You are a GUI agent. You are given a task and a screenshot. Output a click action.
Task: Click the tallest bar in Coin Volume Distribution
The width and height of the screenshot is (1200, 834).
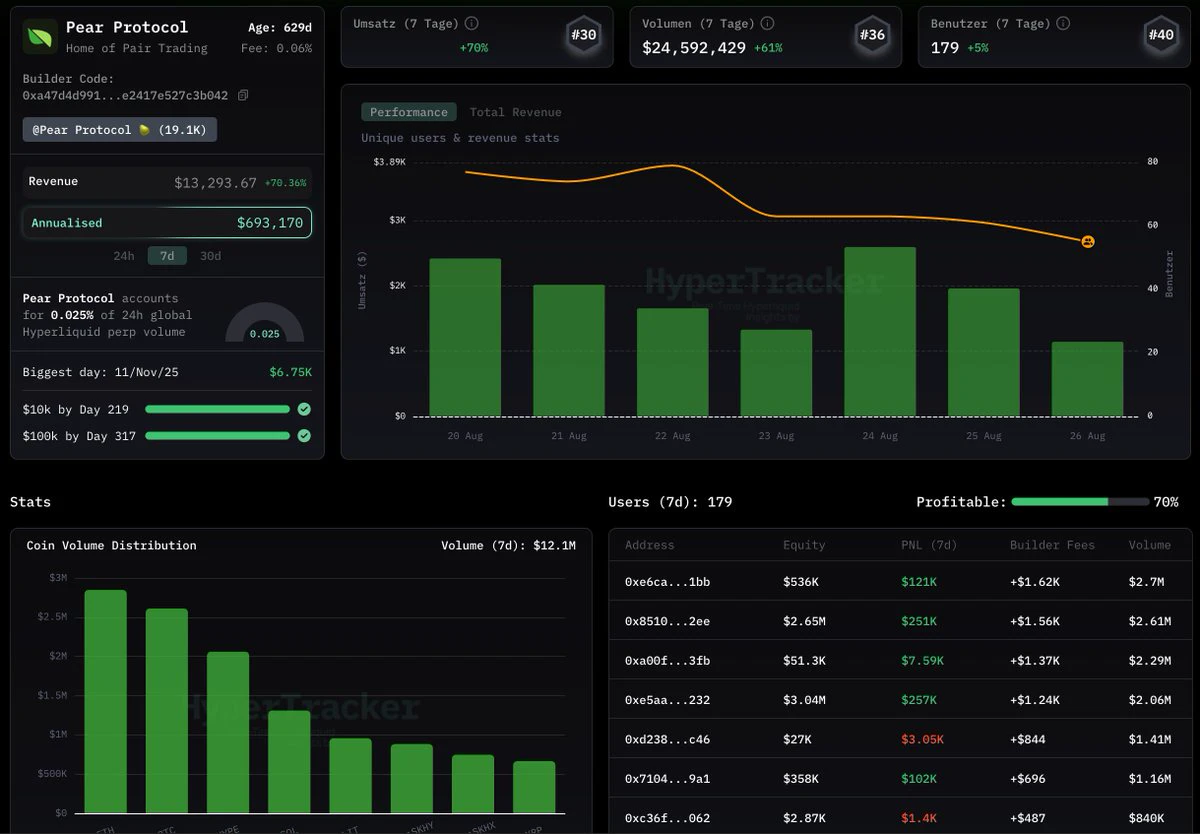tap(105, 701)
